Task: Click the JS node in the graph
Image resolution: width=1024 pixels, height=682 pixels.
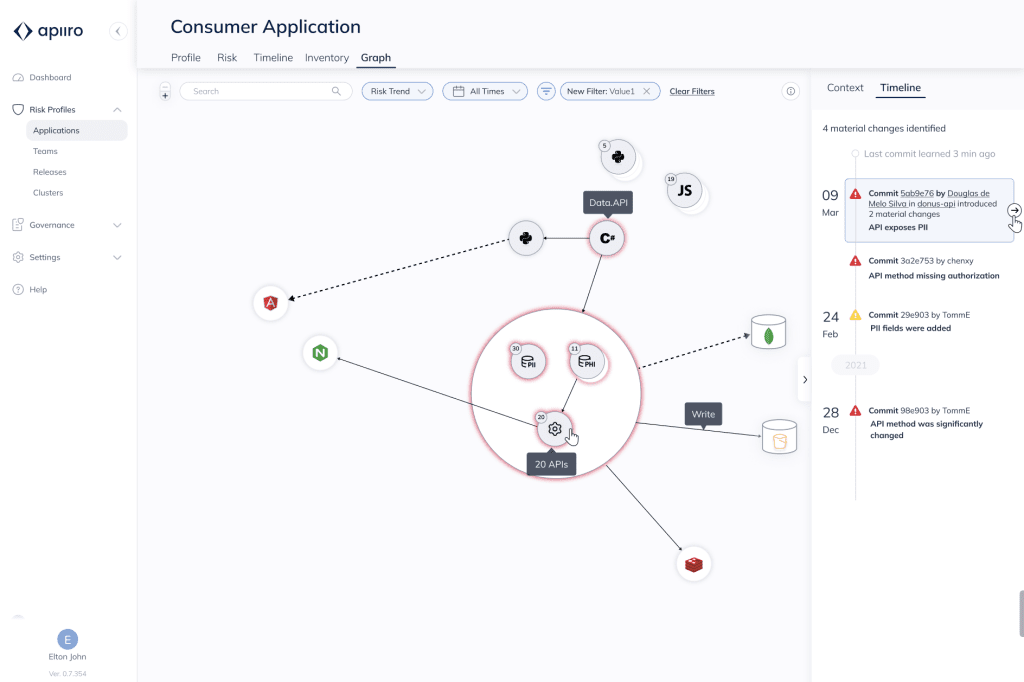Action: 686,191
